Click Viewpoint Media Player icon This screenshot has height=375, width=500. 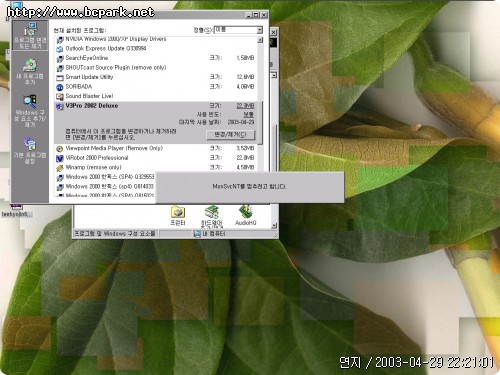point(60,149)
